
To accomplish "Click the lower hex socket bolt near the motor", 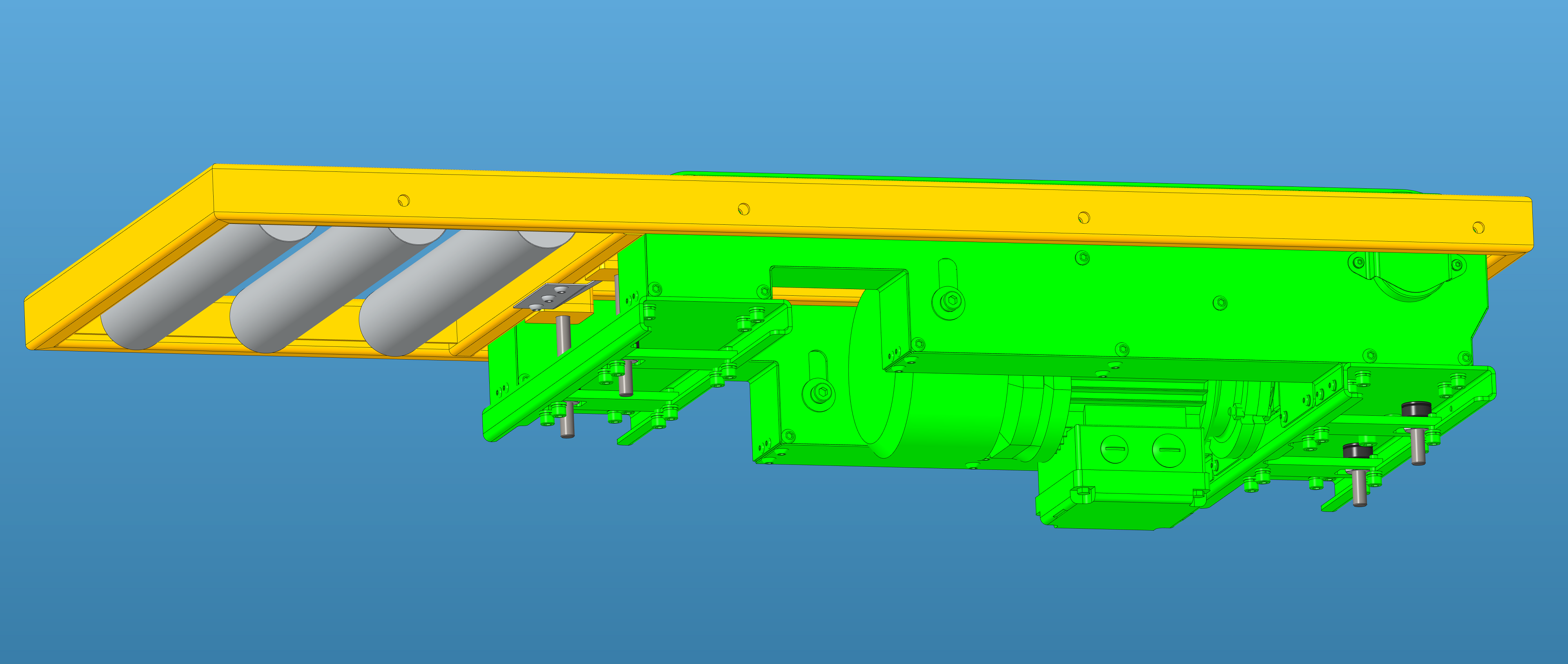I will pyautogui.click(x=822, y=393).
